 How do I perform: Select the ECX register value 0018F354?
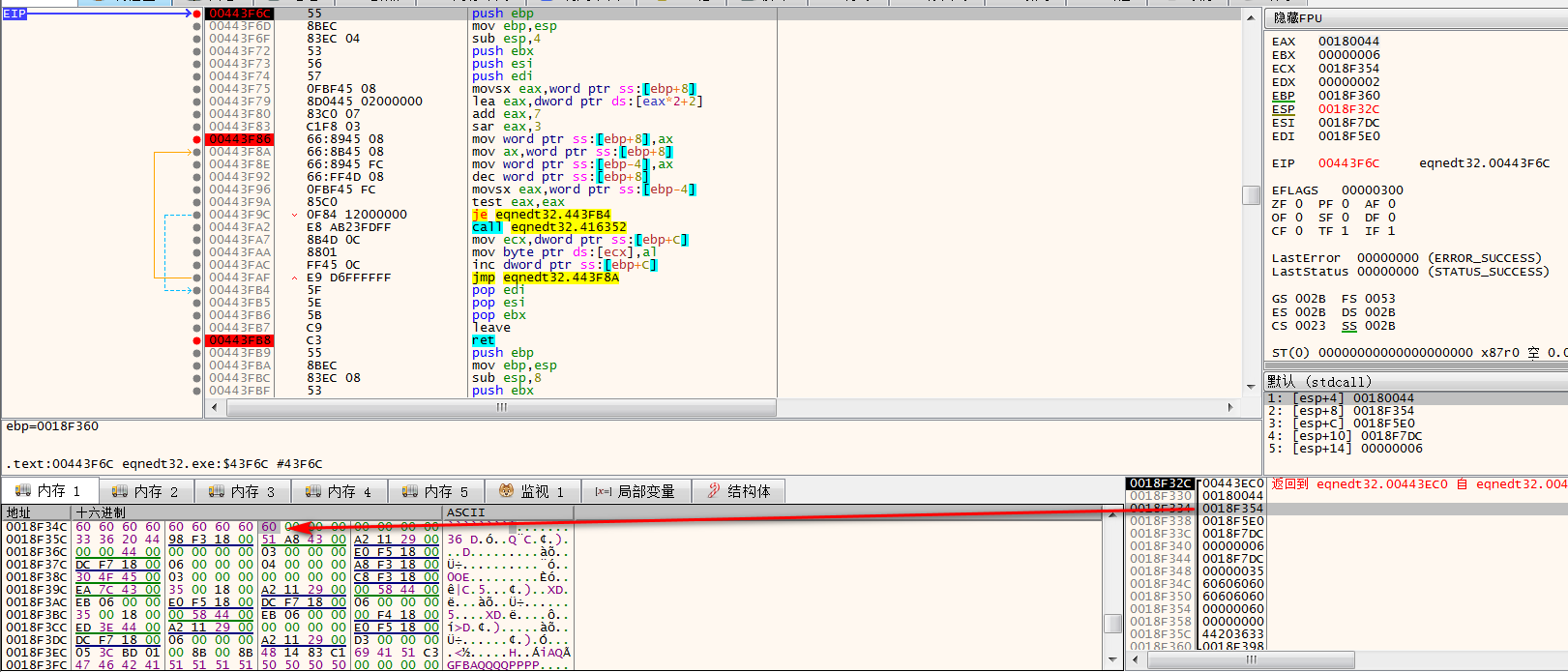point(1348,69)
